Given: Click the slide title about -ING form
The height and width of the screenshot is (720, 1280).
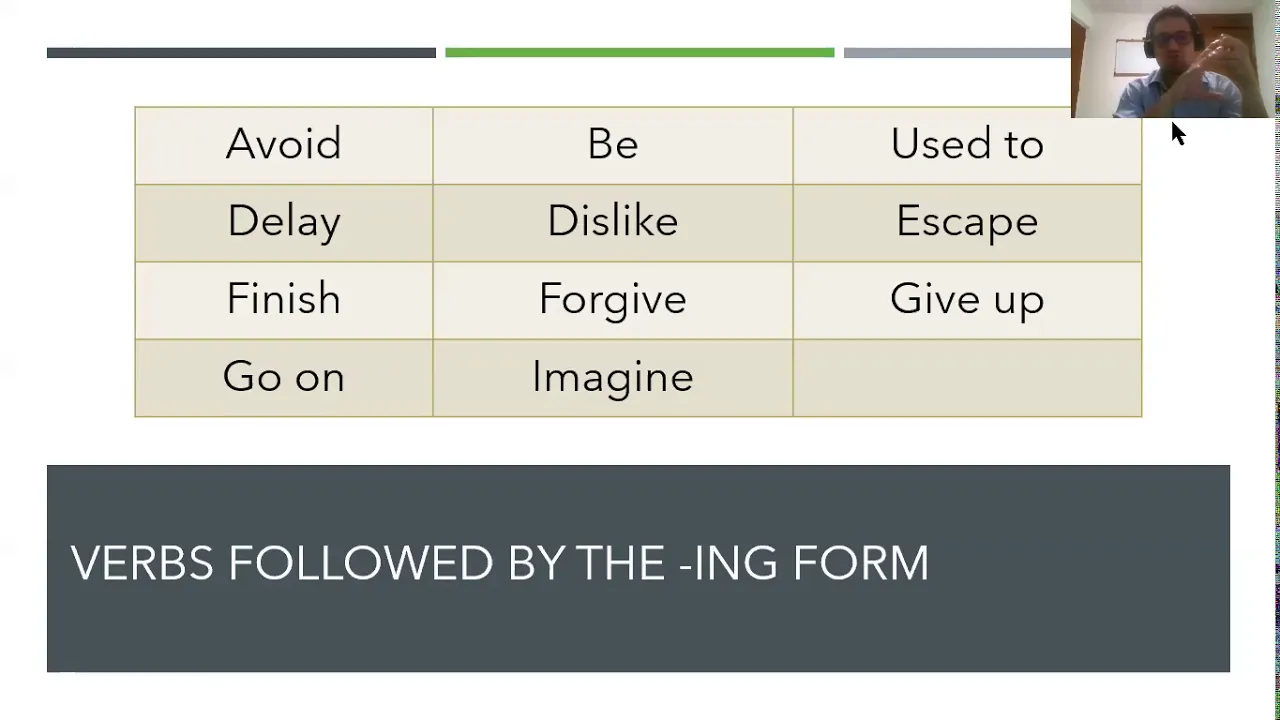Looking at the screenshot, I should (500, 564).
